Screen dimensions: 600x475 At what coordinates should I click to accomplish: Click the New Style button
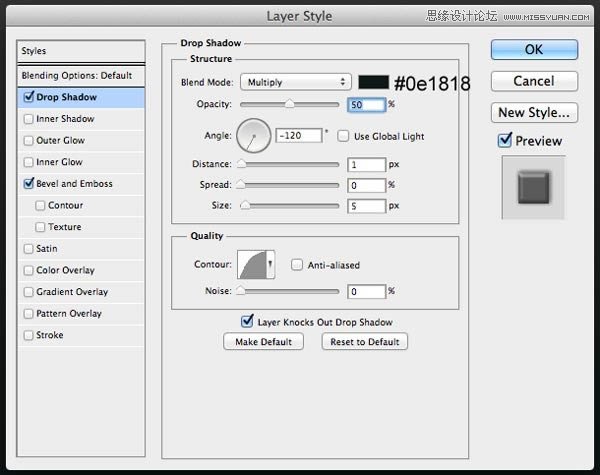tap(533, 113)
